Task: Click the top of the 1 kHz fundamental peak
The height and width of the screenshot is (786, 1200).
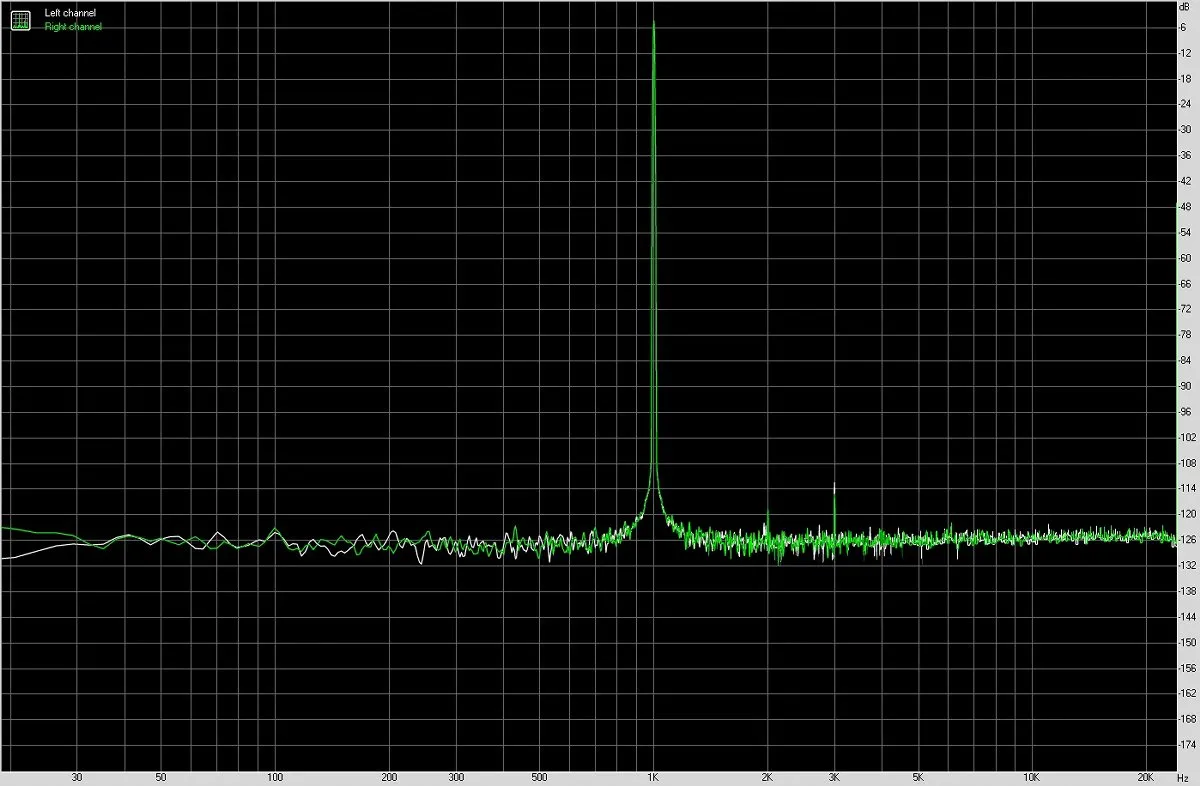Action: point(654,22)
